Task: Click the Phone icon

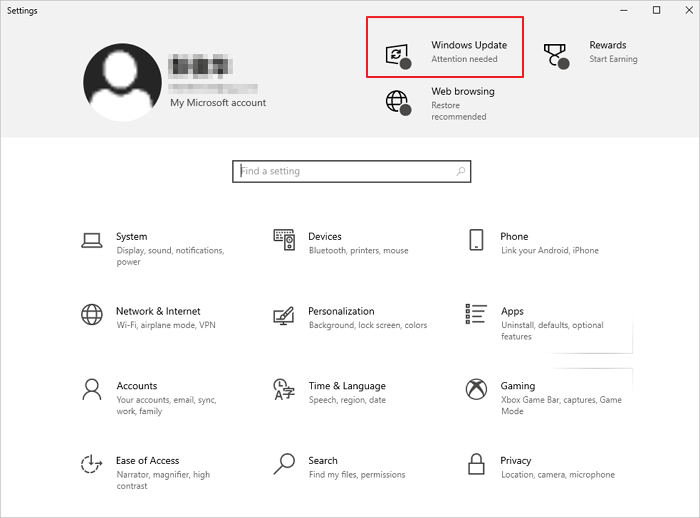Action: coord(476,240)
